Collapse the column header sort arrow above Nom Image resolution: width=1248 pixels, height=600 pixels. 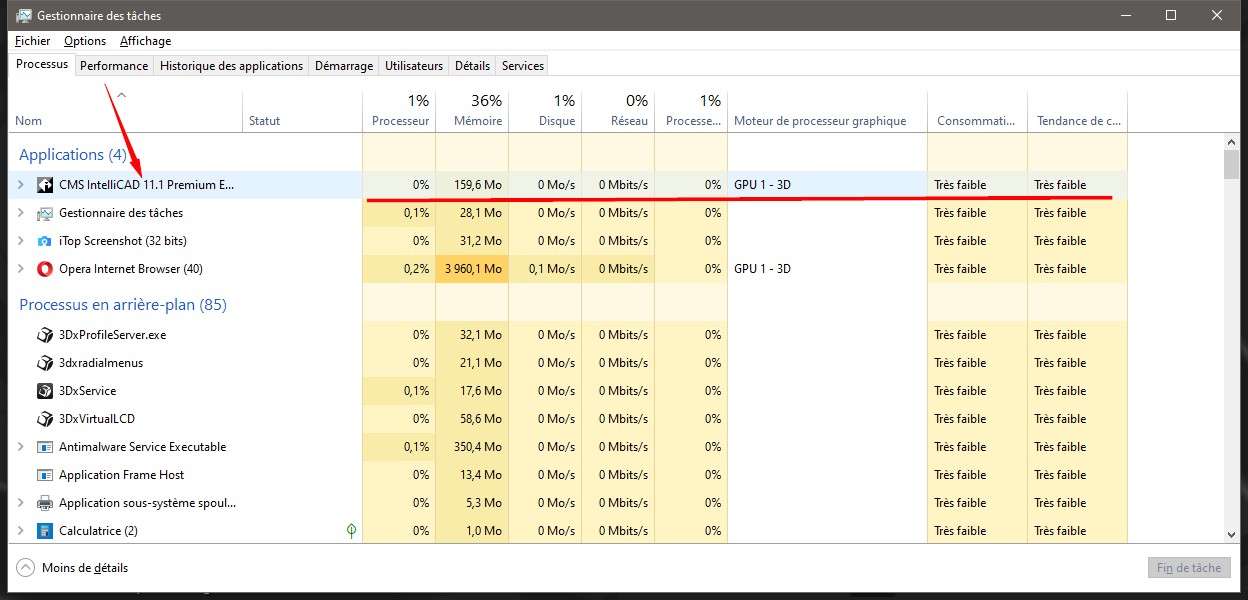tap(122, 95)
